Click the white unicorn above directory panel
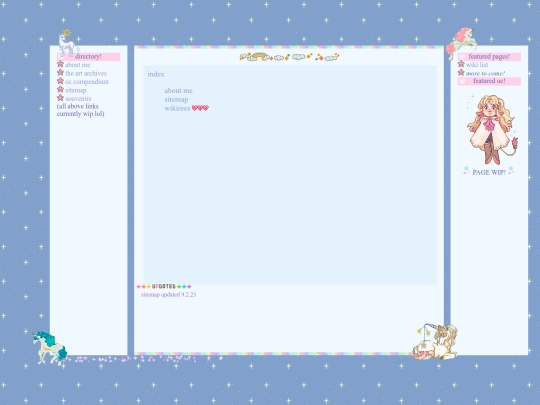The width and height of the screenshot is (540, 405). [67, 43]
